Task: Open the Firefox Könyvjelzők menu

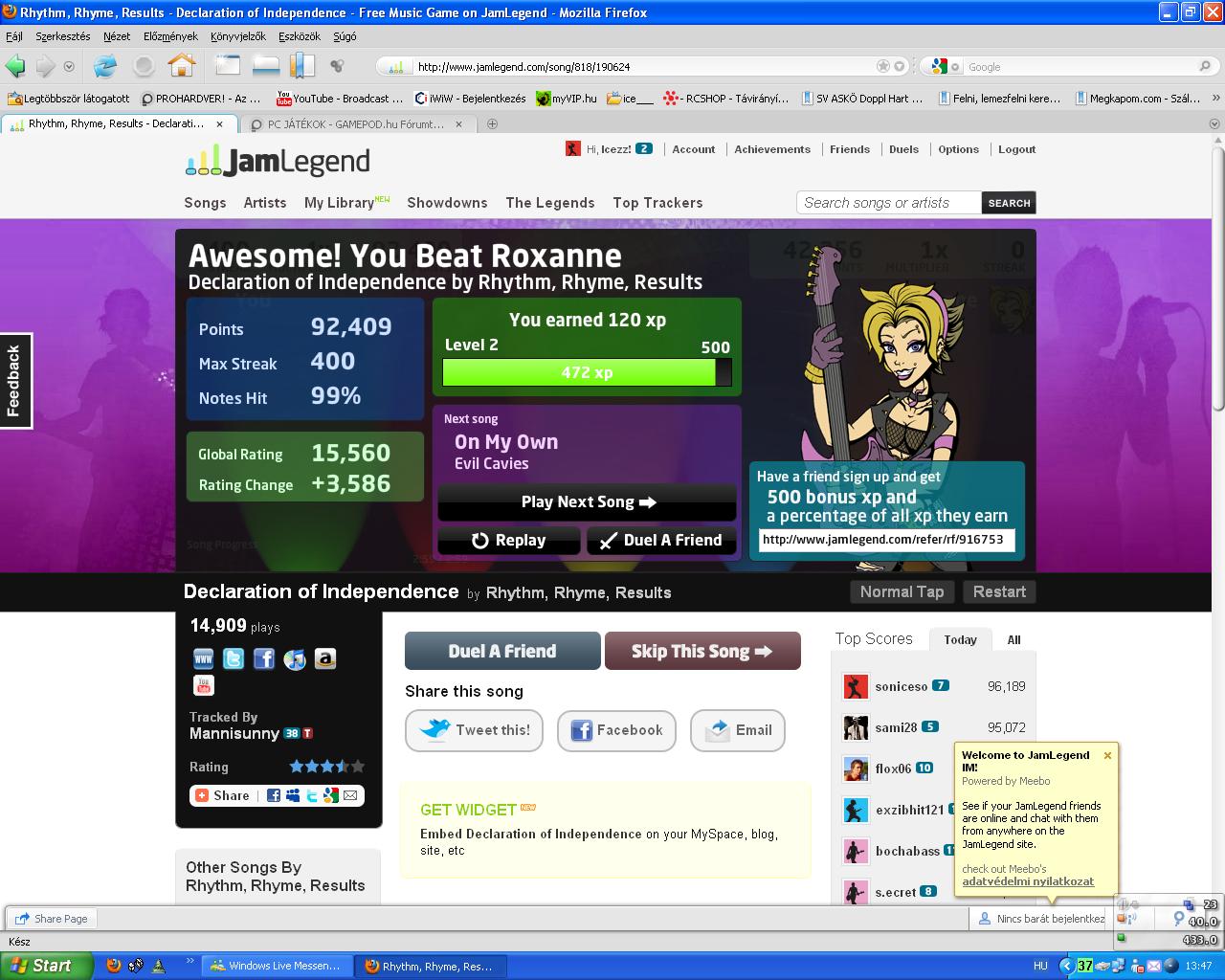Action: click(x=238, y=36)
